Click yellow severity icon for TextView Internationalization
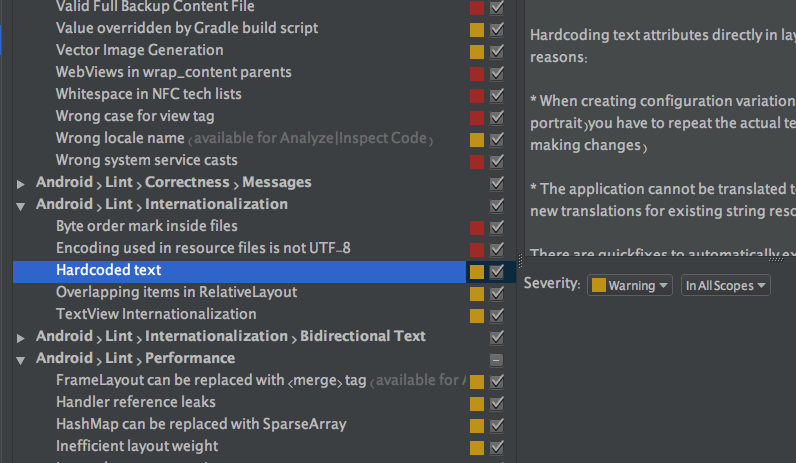Screen dimensions: 796x463 [477, 315]
